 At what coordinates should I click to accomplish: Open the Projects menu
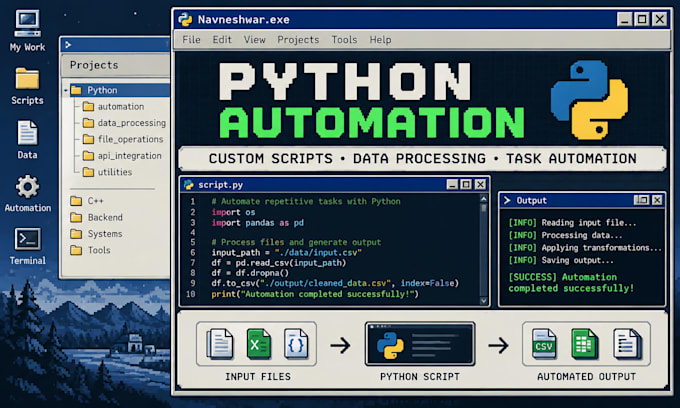[298, 40]
